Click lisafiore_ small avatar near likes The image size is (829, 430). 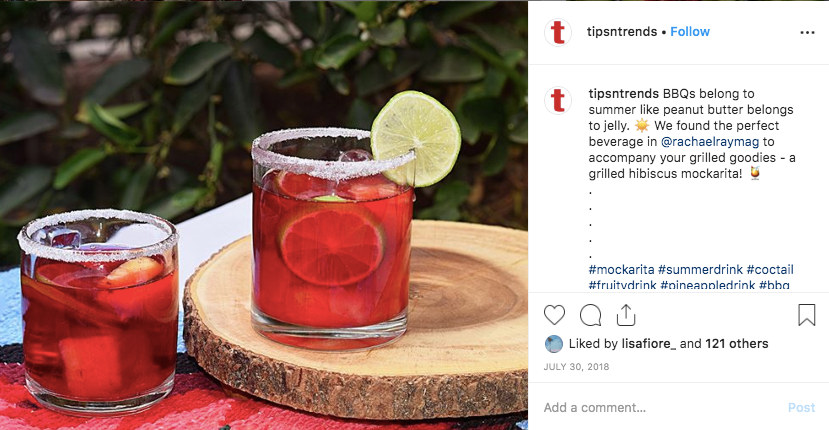pos(554,344)
